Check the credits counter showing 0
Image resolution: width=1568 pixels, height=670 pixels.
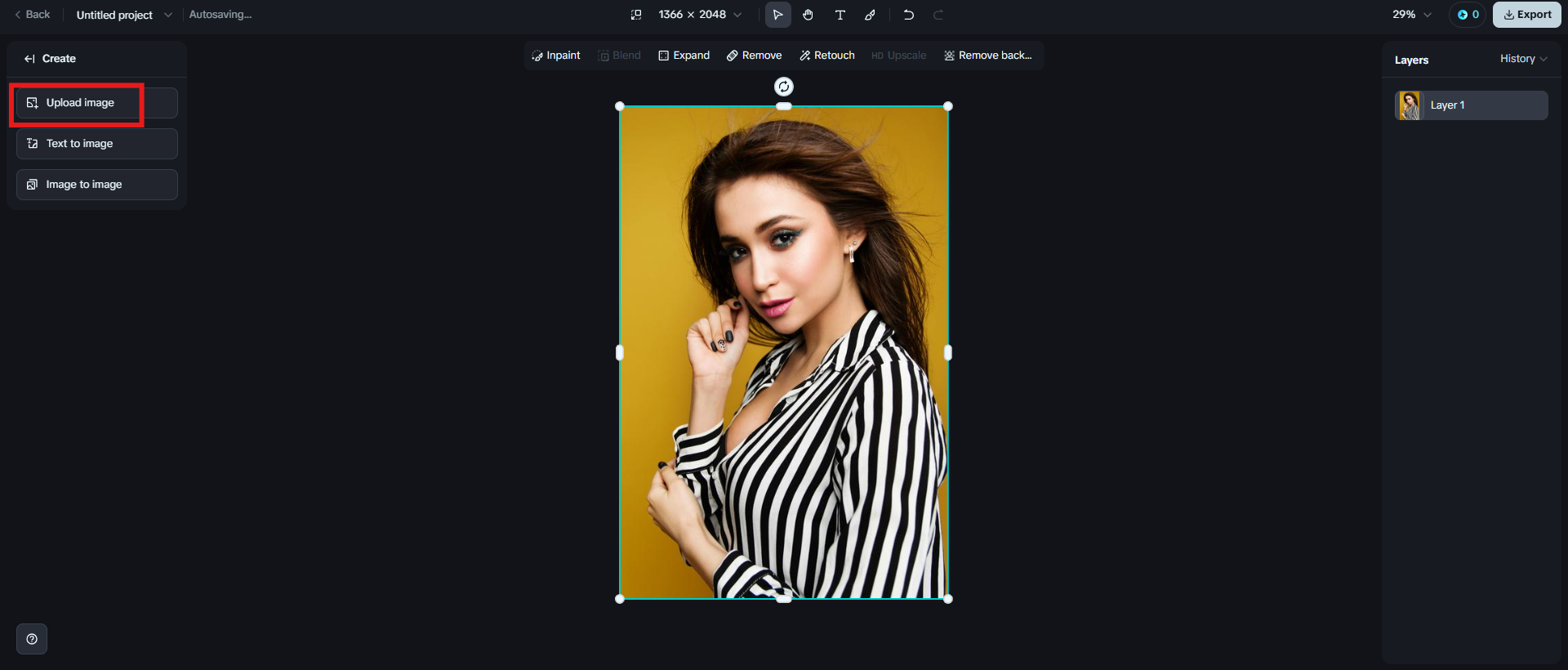1468,15
